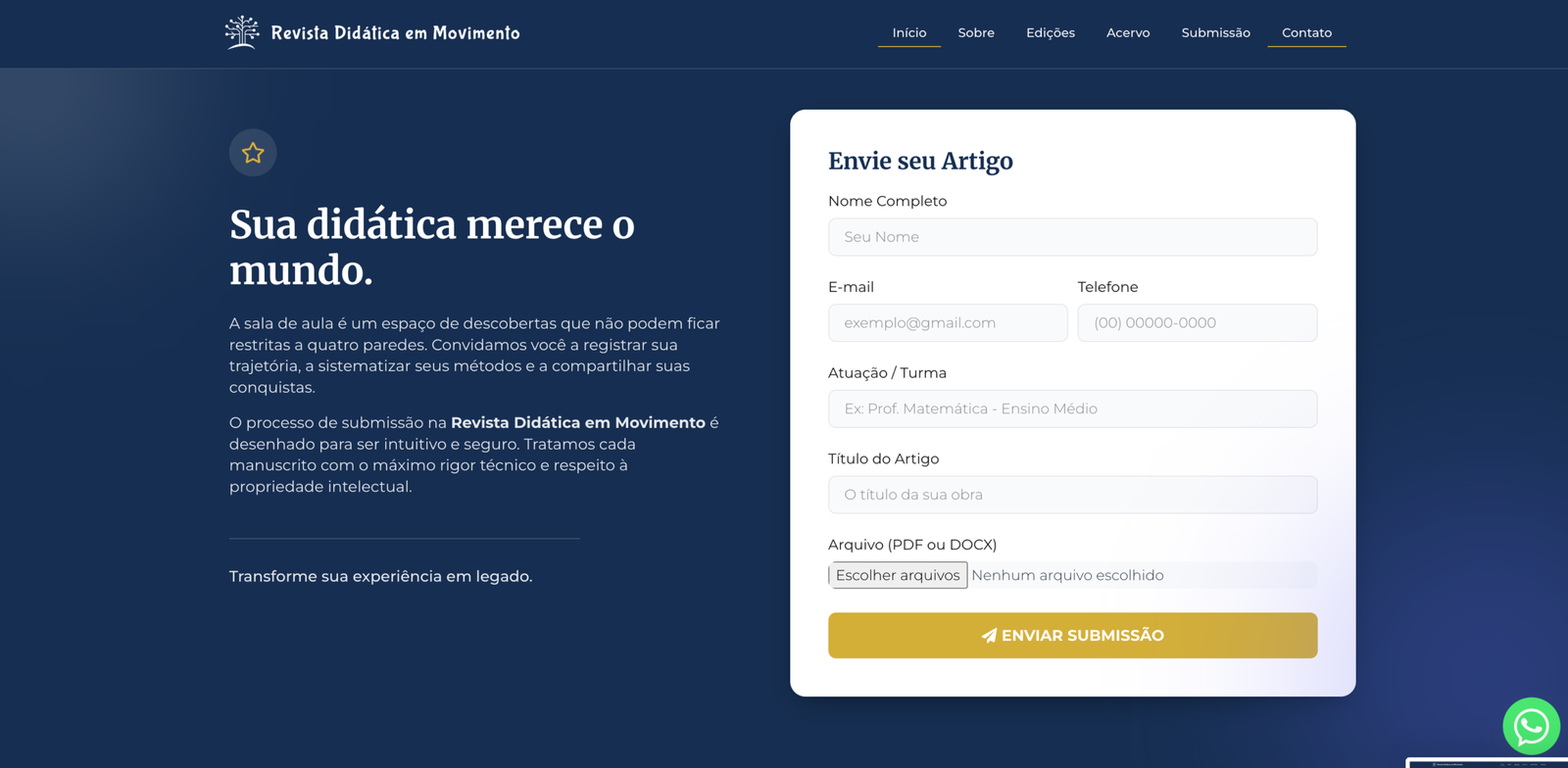Click the paper plane icon on submit button

pyautogui.click(x=989, y=636)
